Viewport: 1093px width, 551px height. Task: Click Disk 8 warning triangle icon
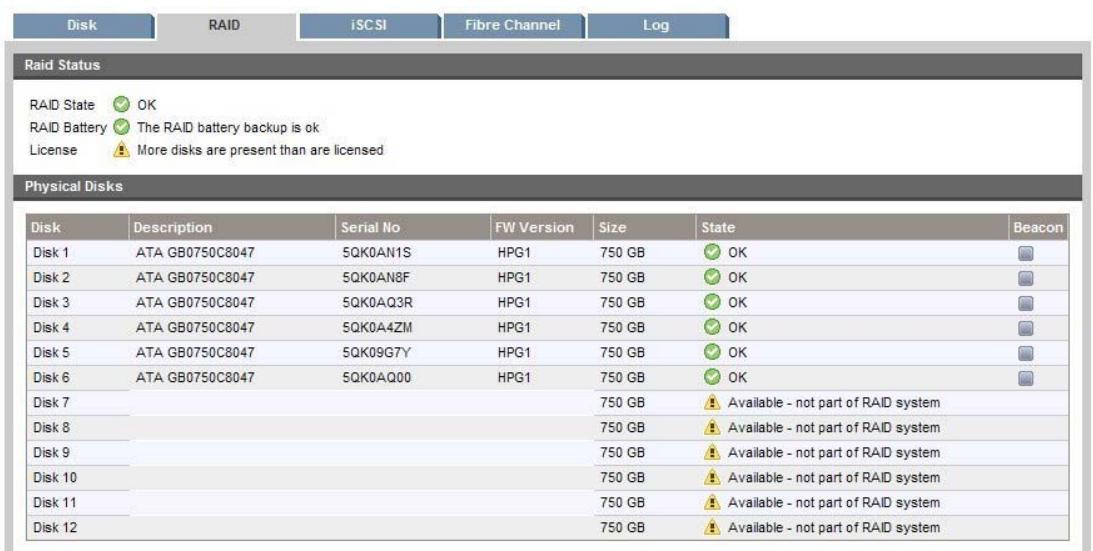712,428
